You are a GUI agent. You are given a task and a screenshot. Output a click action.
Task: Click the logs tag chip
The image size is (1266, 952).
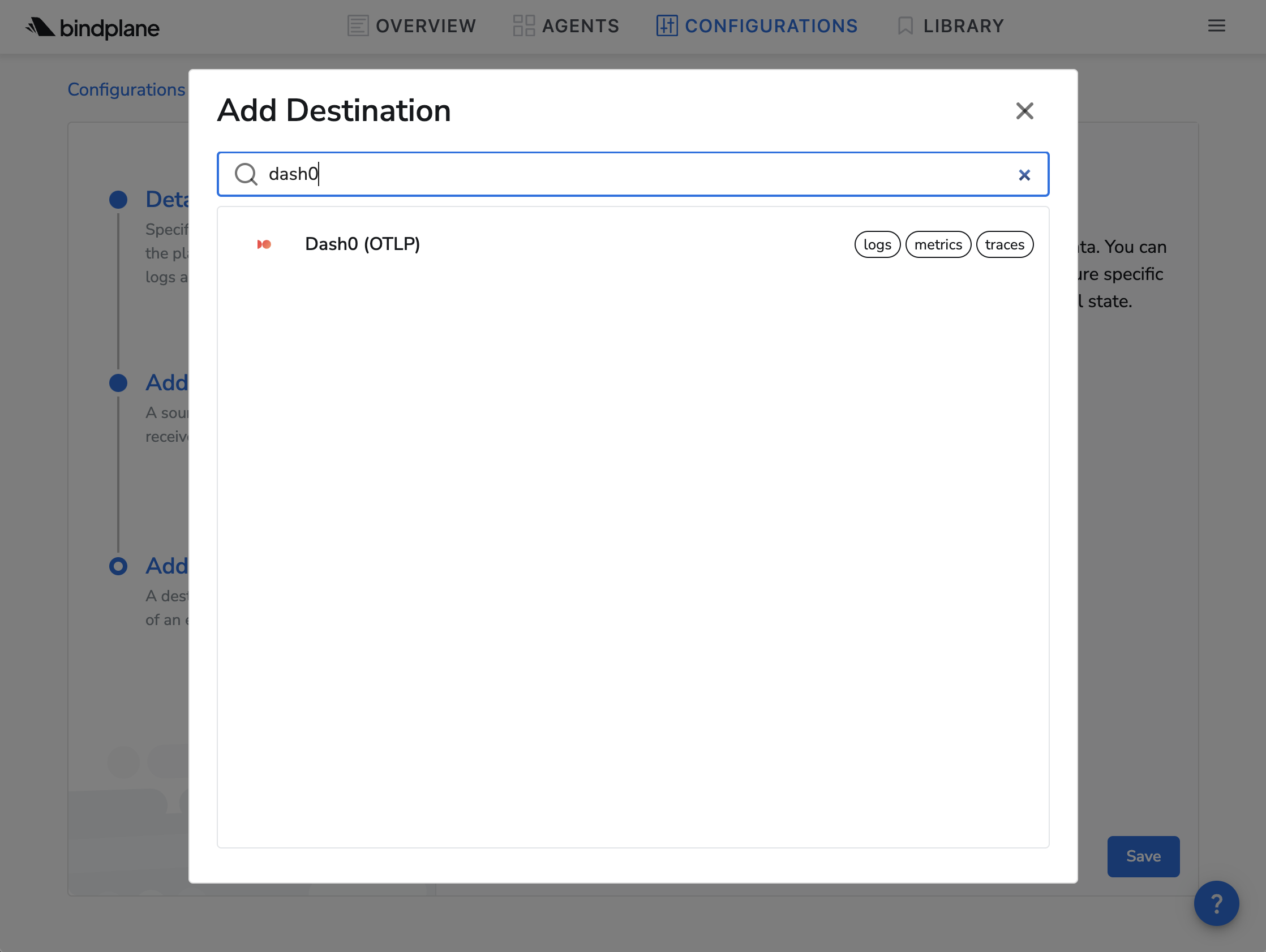[x=877, y=245]
